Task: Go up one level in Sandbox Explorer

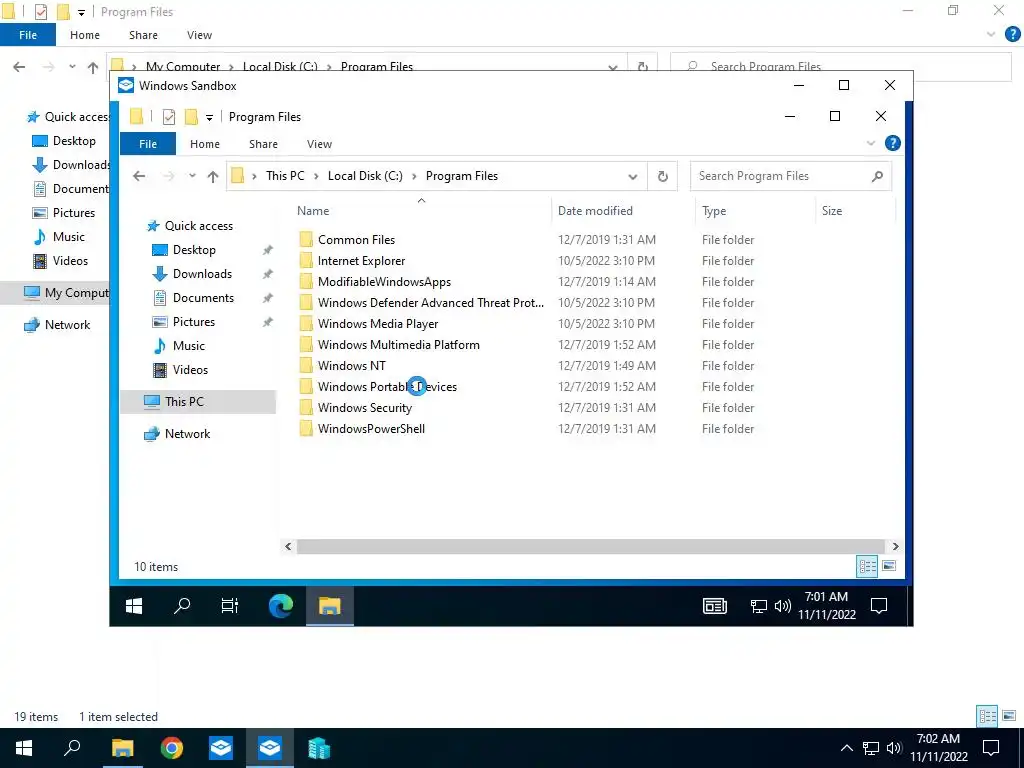Action: pyautogui.click(x=212, y=176)
